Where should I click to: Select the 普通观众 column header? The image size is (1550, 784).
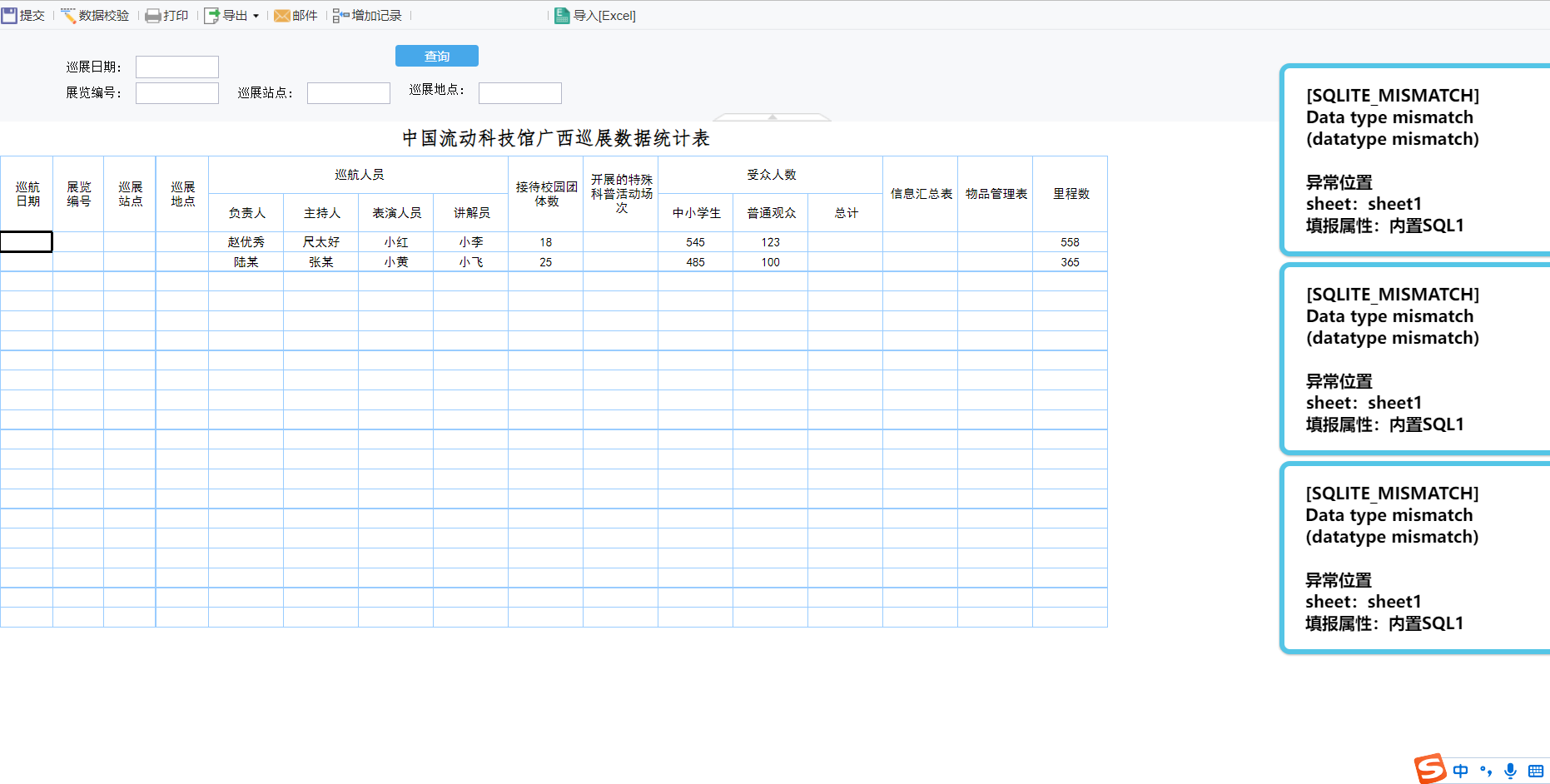point(771,213)
